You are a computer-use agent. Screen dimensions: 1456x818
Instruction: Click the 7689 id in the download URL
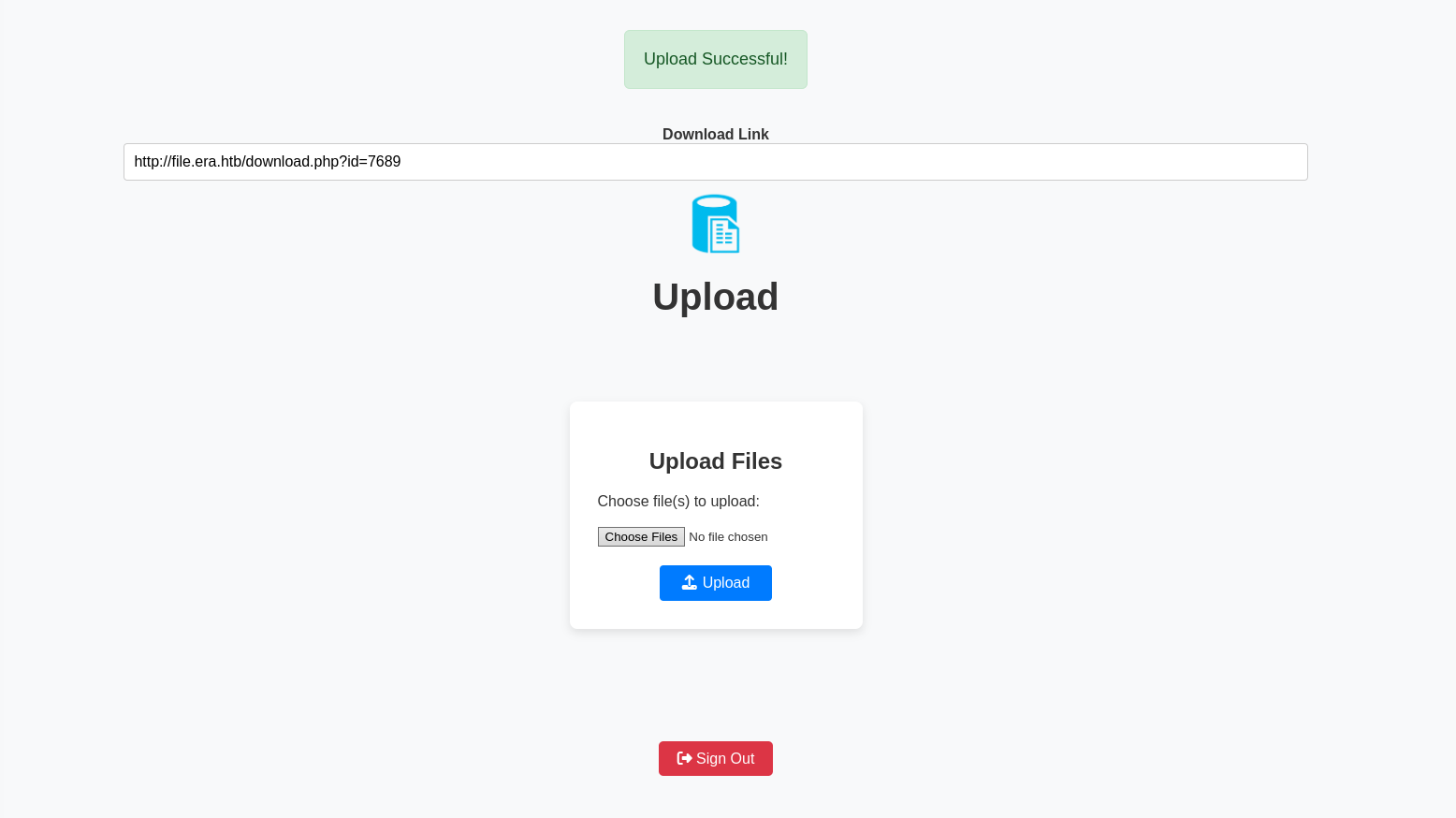coord(385,162)
